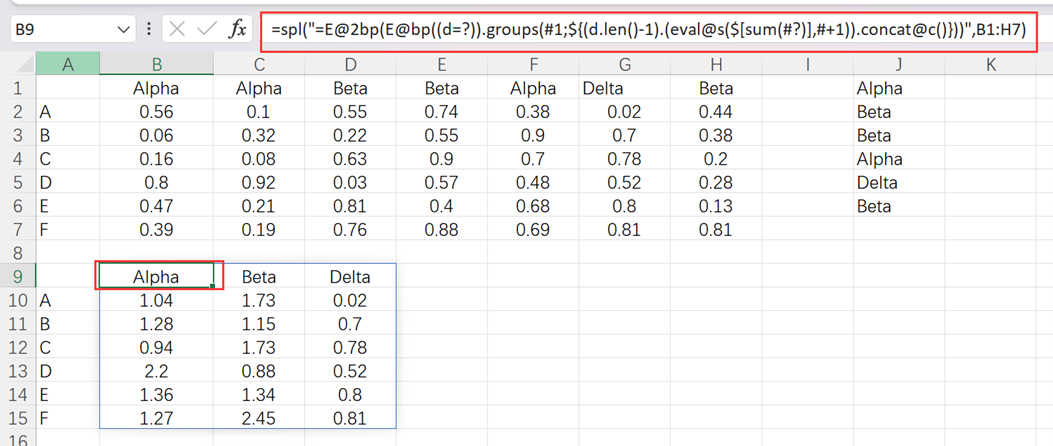Select the row 9 header

pyautogui.click(x=17, y=276)
